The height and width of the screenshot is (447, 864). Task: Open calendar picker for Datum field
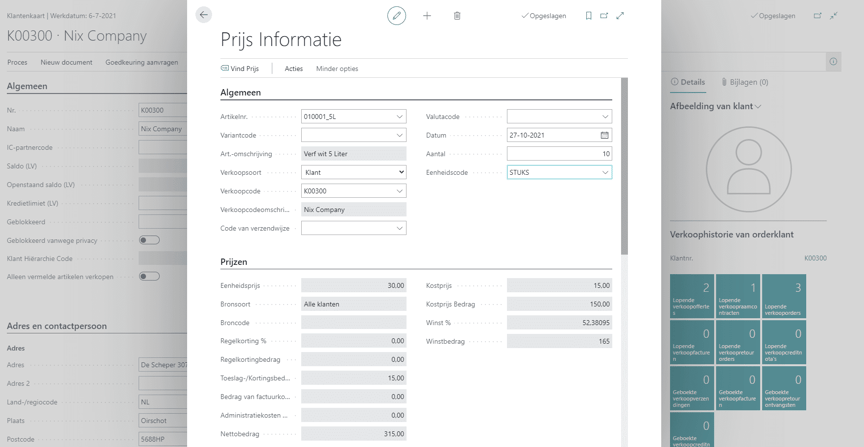(604, 135)
